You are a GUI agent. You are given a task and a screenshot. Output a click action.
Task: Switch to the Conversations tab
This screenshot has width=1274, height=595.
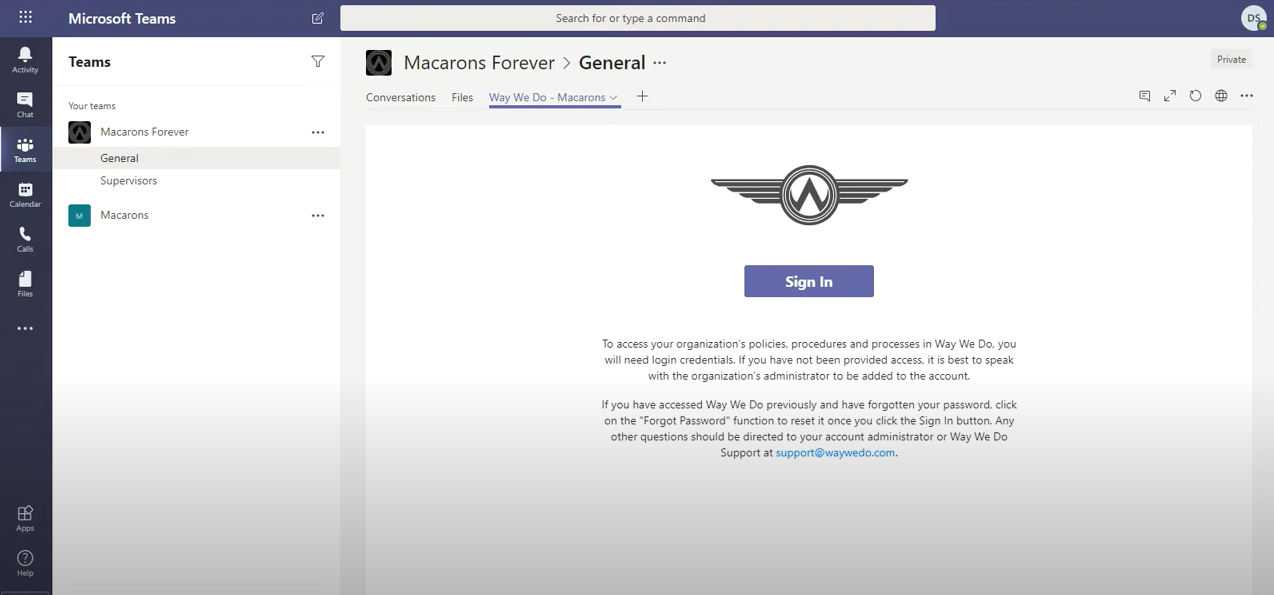pos(401,97)
